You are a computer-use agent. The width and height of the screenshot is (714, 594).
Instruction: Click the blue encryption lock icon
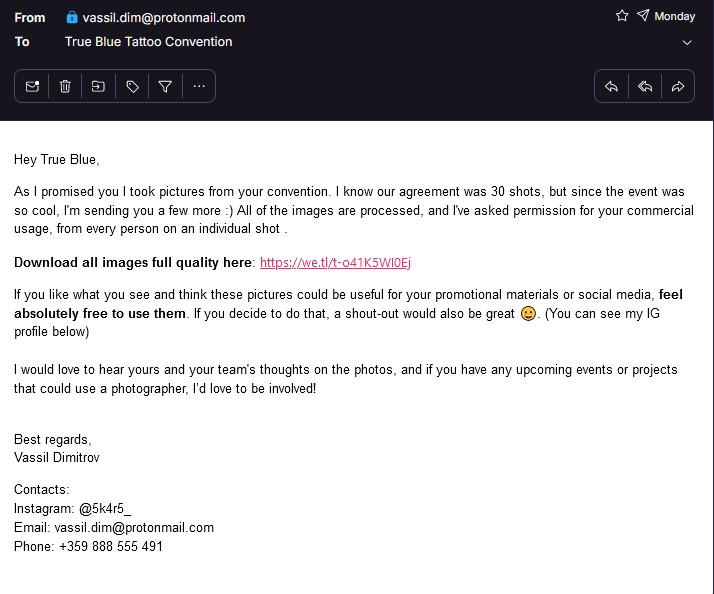[x=71, y=17]
